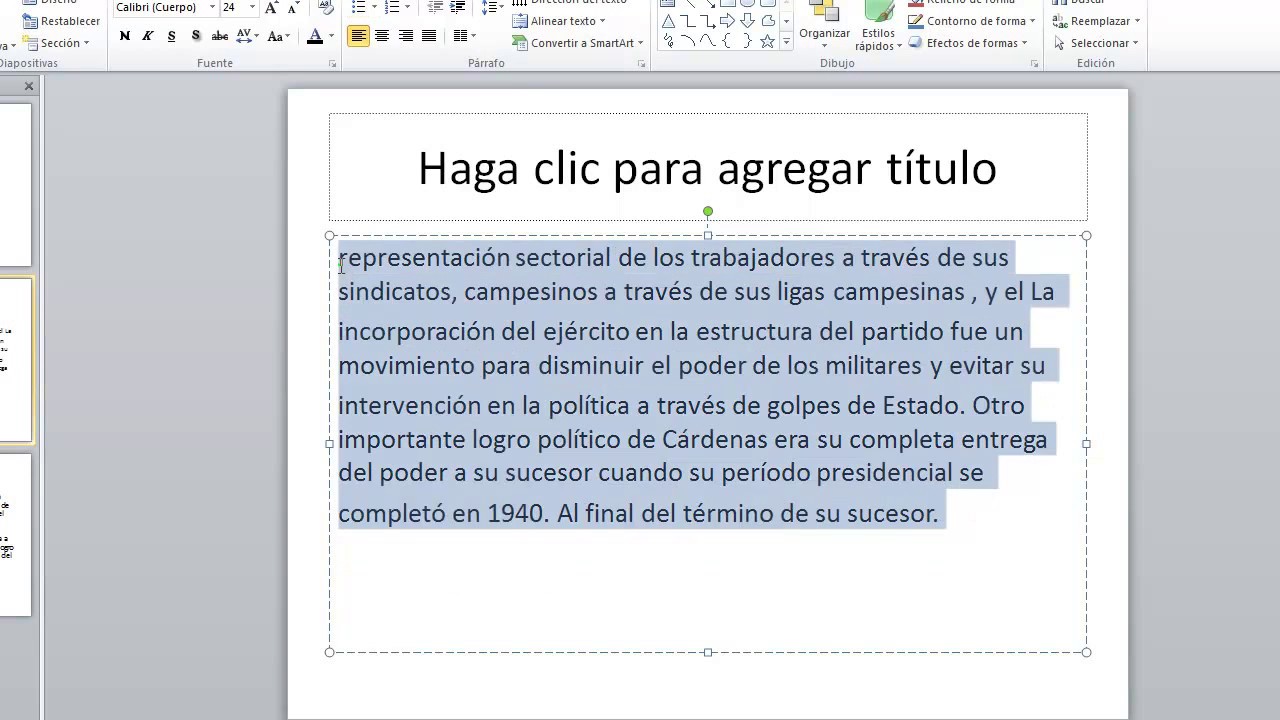Increase font size with large A icon
1280x720 pixels.
(271, 7)
